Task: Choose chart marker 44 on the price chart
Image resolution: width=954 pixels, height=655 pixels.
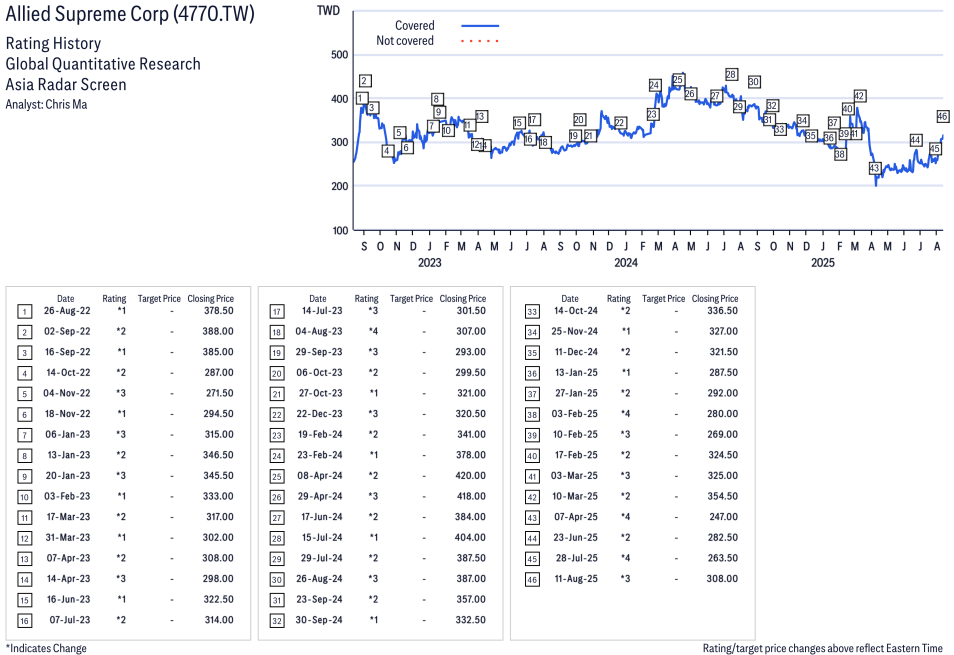Action: point(915,140)
